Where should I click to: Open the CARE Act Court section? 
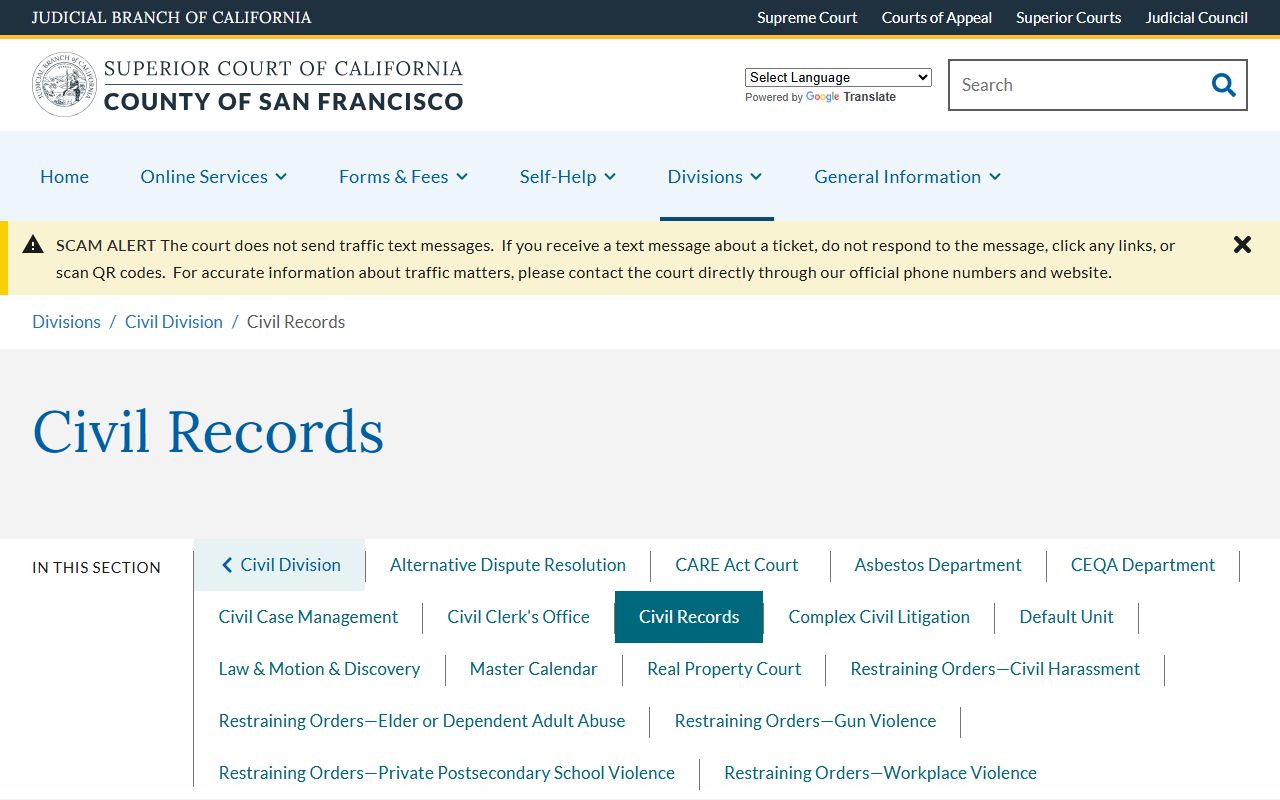pos(737,565)
